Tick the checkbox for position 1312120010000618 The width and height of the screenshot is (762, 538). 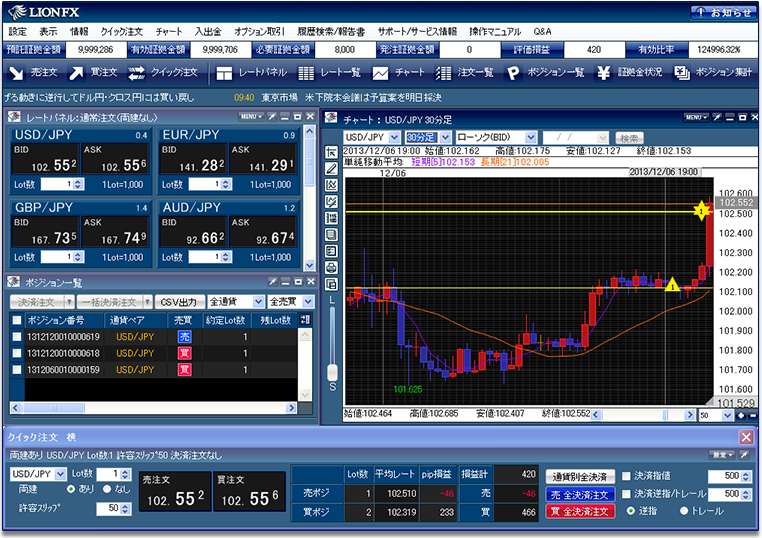coord(17,353)
